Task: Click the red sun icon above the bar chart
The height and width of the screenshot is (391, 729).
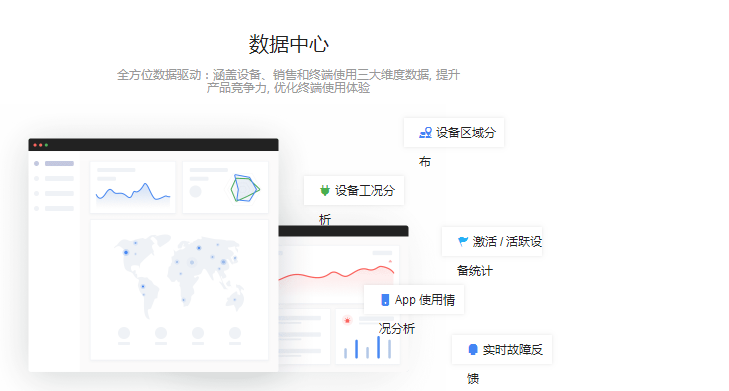Action: (x=347, y=320)
